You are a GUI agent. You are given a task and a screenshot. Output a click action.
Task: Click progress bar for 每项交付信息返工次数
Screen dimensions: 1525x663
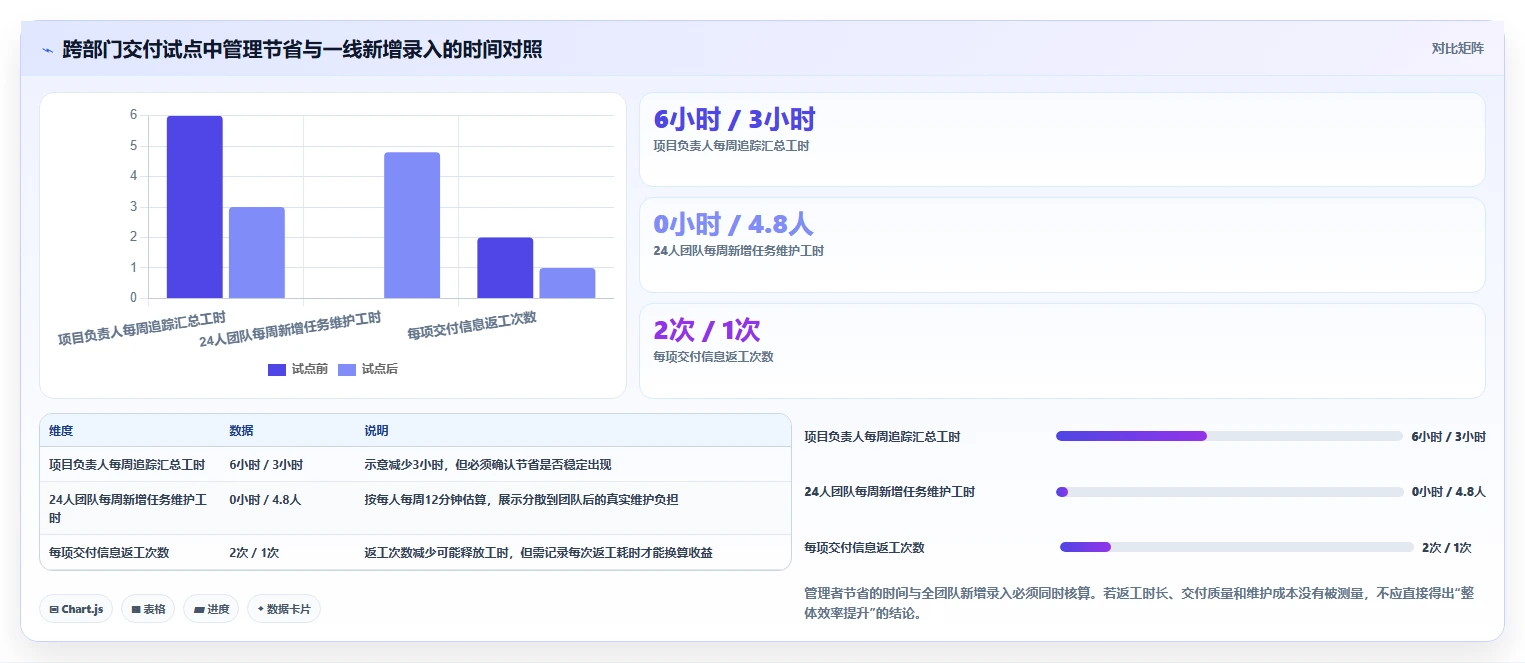click(1237, 547)
